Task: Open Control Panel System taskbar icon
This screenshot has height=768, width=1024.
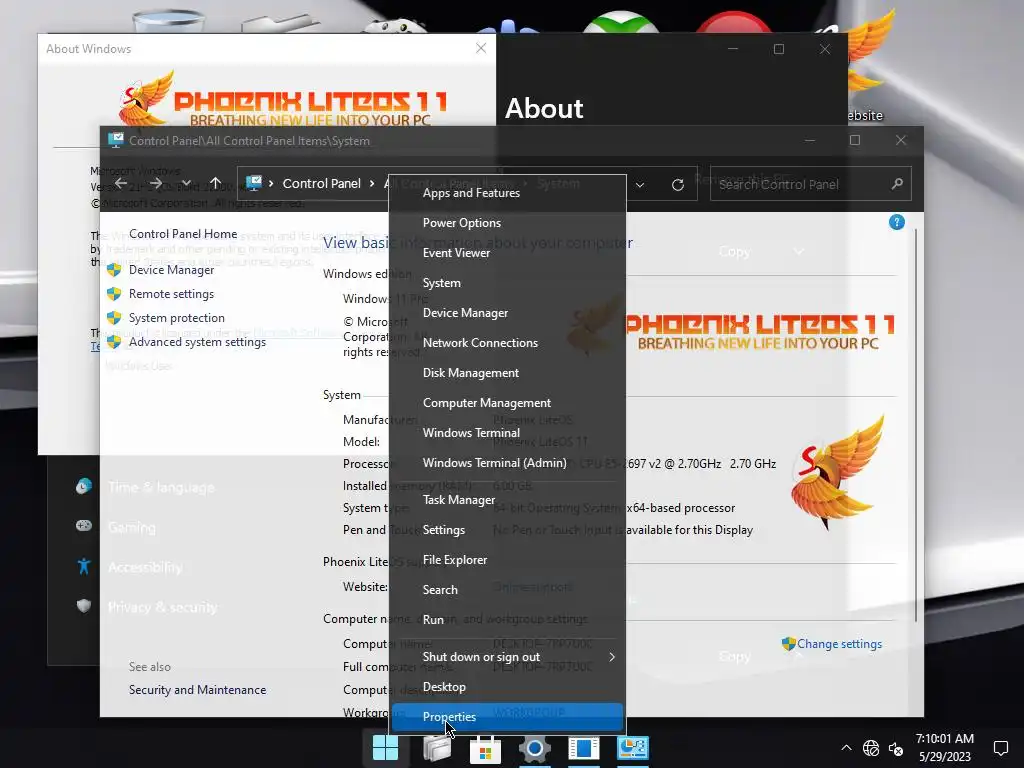Action: [x=633, y=748]
